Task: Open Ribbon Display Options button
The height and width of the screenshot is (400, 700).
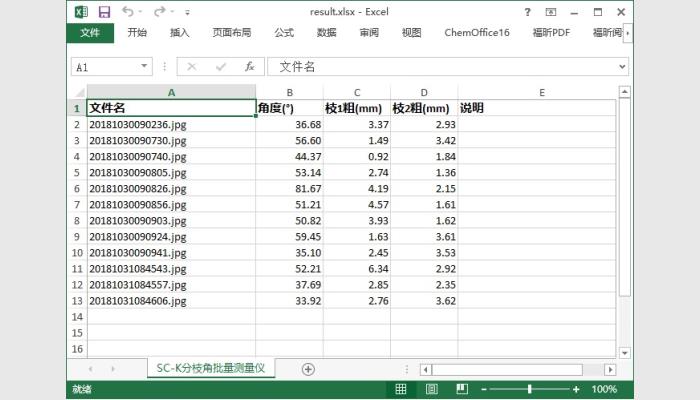Action: [x=550, y=12]
